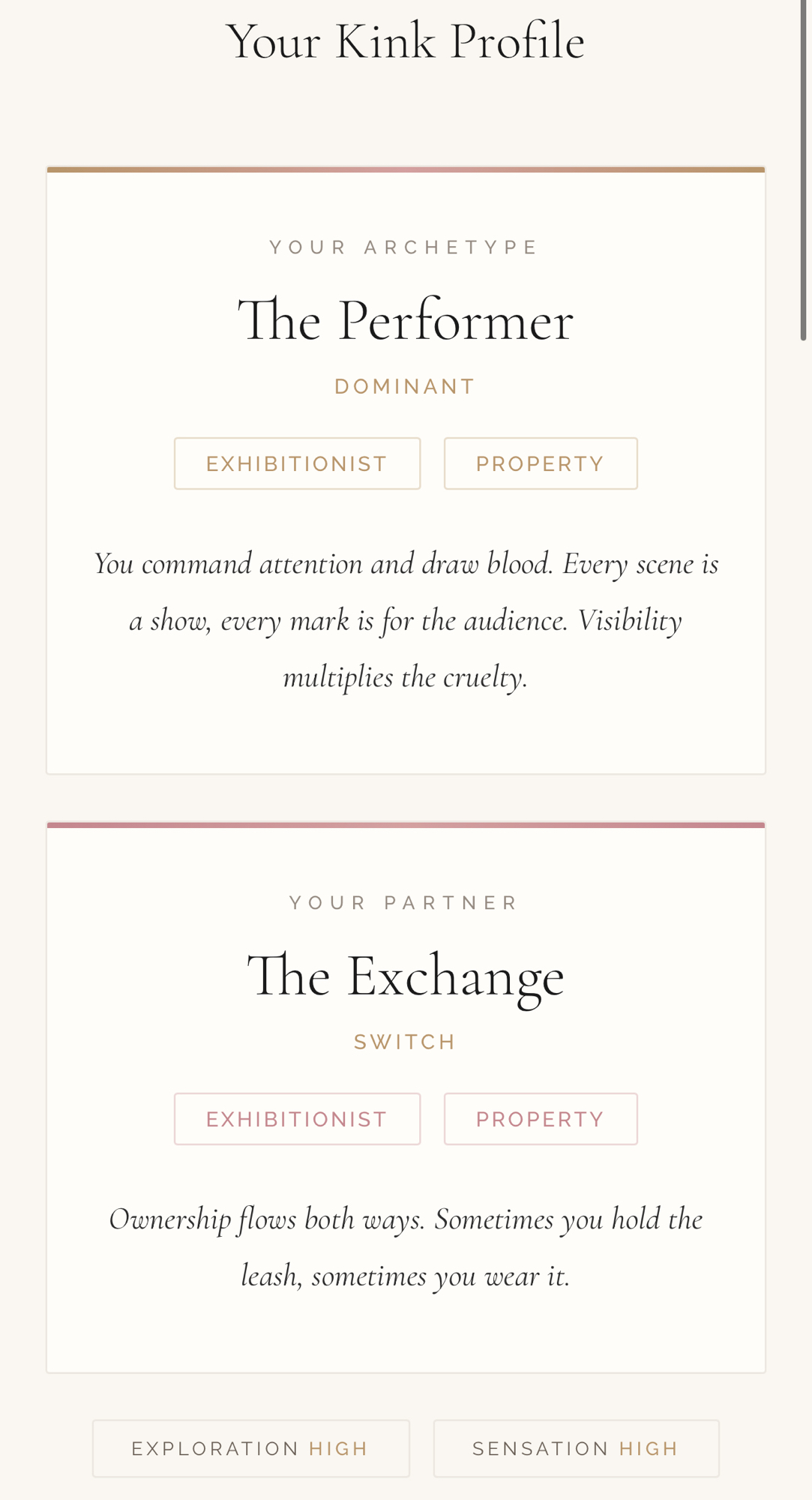Click the SENSATION HIGH badge
Viewport: 812px width, 1500px height.
point(576,1448)
